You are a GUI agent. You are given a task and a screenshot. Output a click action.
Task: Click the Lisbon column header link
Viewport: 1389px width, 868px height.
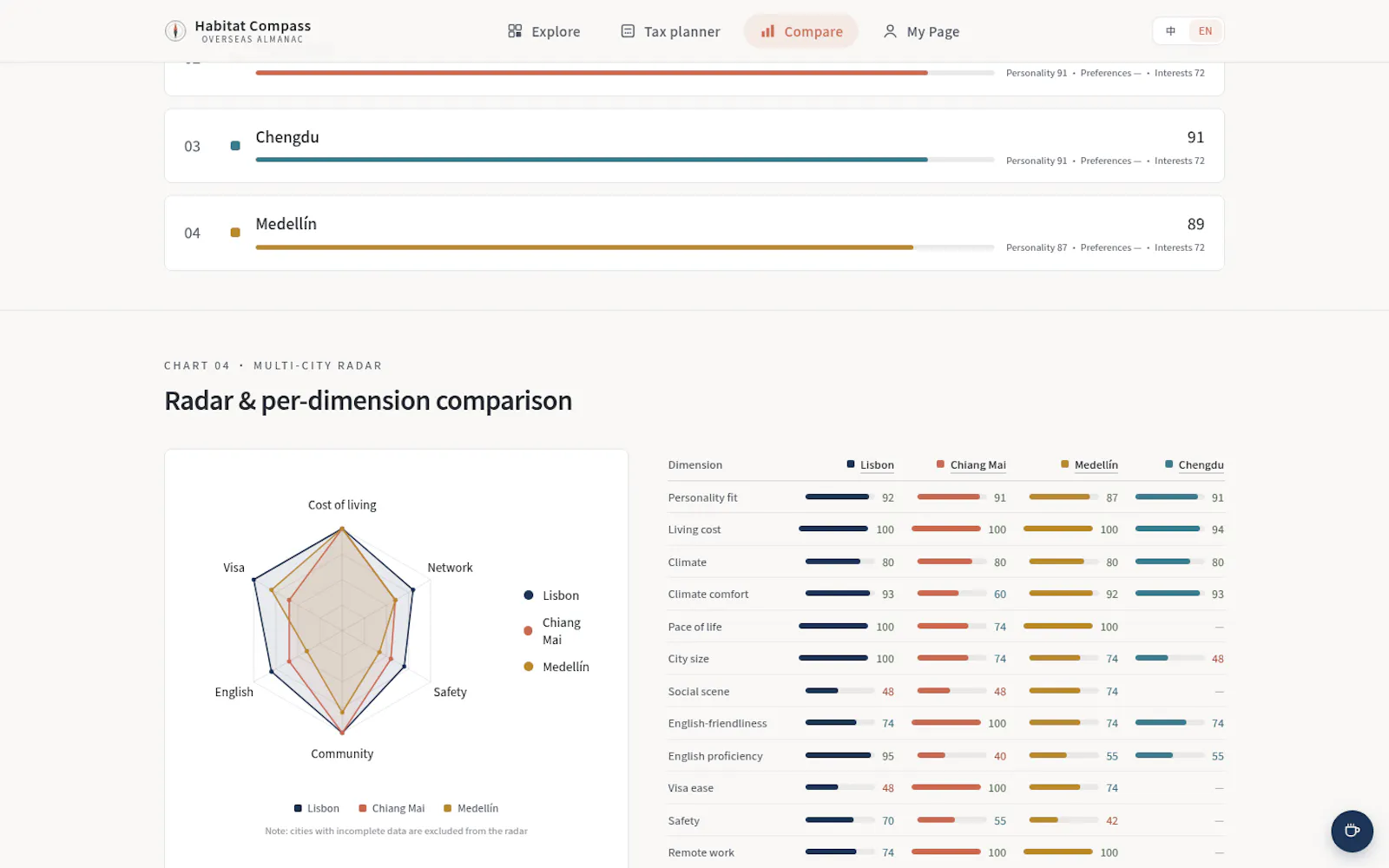pos(877,465)
